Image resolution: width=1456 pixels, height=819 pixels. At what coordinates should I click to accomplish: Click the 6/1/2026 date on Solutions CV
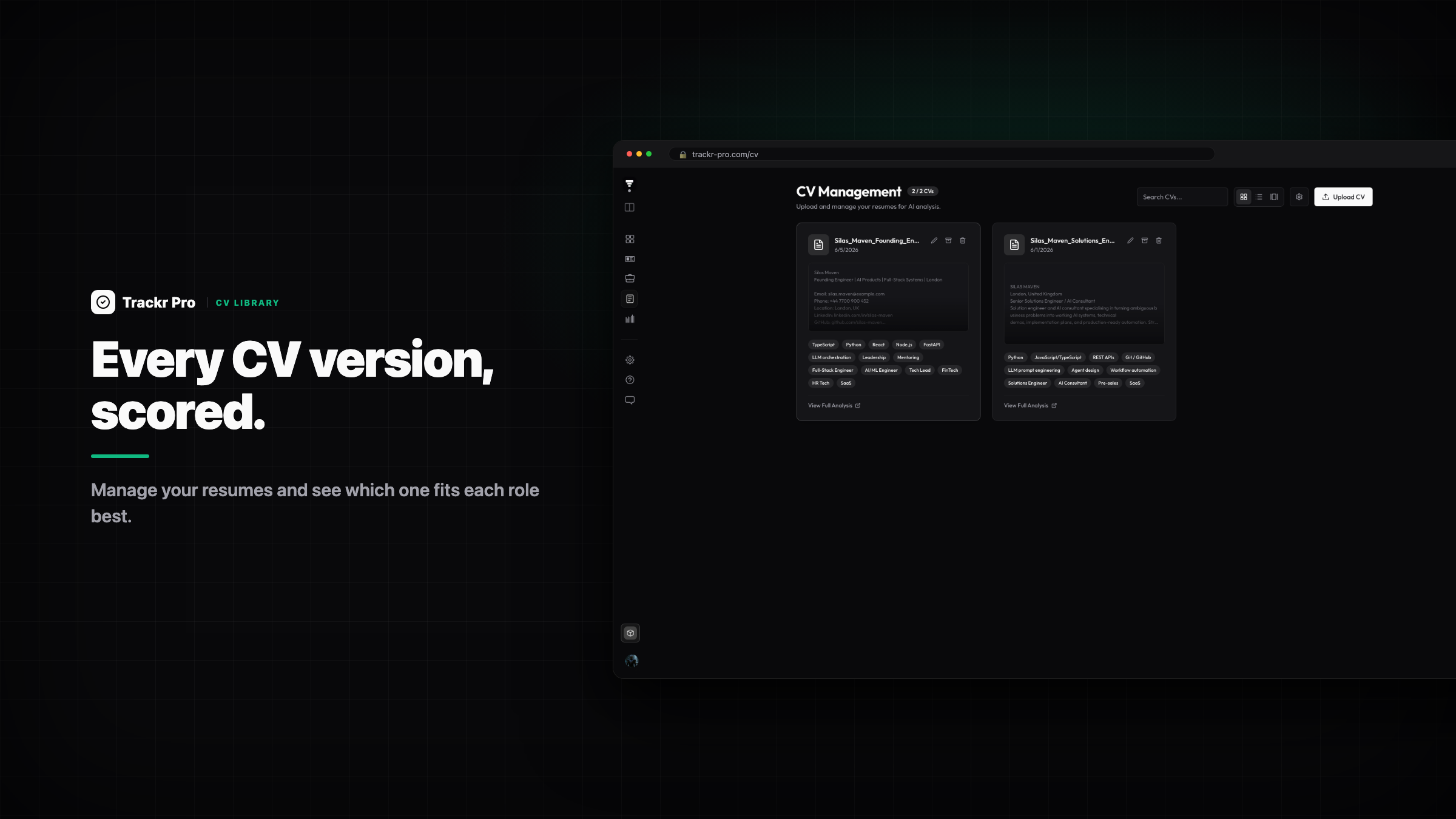pyautogui.click(x=1042, y=250)
